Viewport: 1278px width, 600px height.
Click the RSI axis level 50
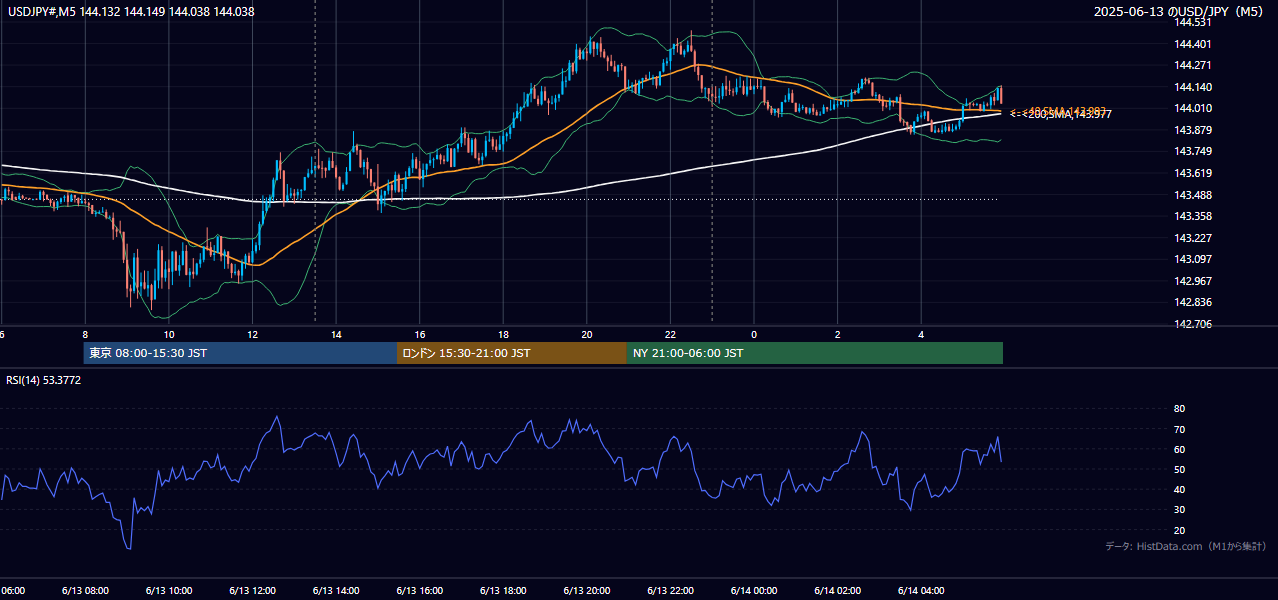[x=1179, y=469]
